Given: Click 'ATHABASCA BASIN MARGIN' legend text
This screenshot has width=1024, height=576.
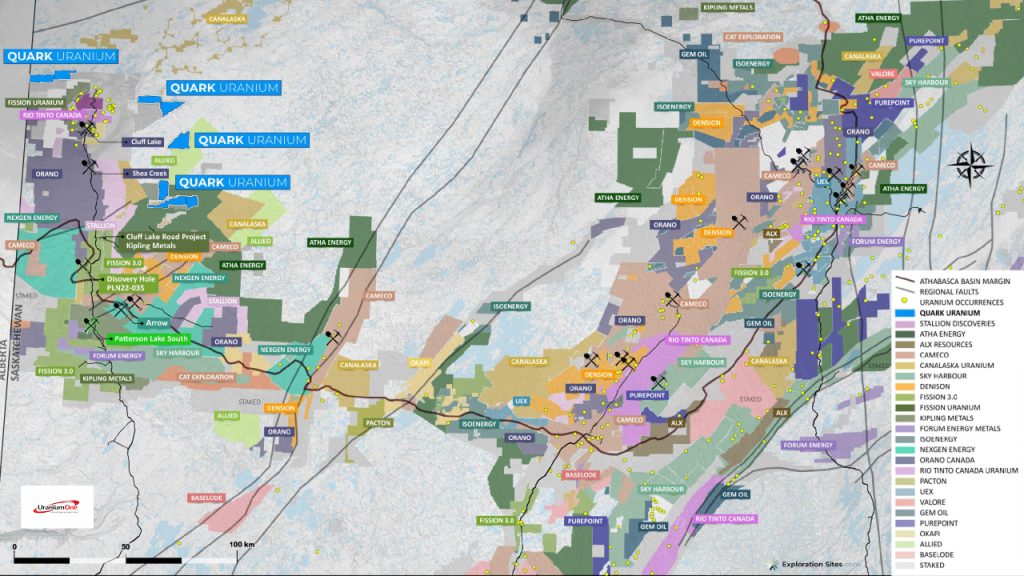Looking at the screenshot, I should pos(965,281).
